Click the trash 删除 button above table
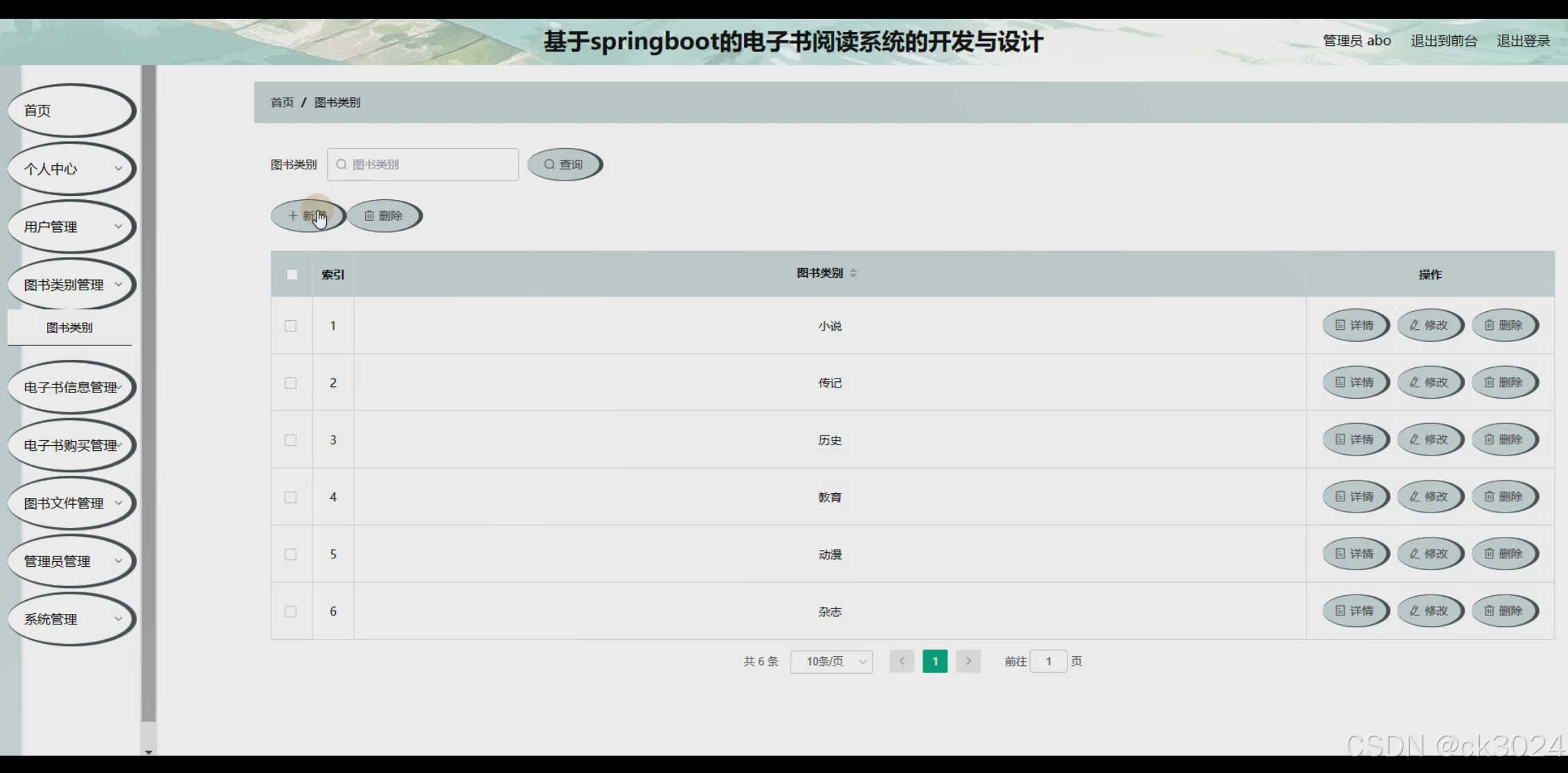 [384, 216]
